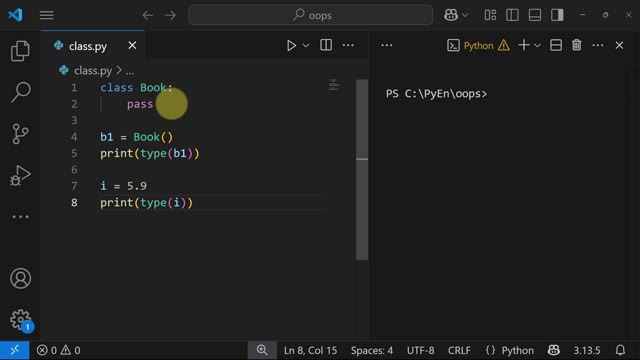Toggle the primary side bar
Screen dimensions: 640x360
point(512,15)
